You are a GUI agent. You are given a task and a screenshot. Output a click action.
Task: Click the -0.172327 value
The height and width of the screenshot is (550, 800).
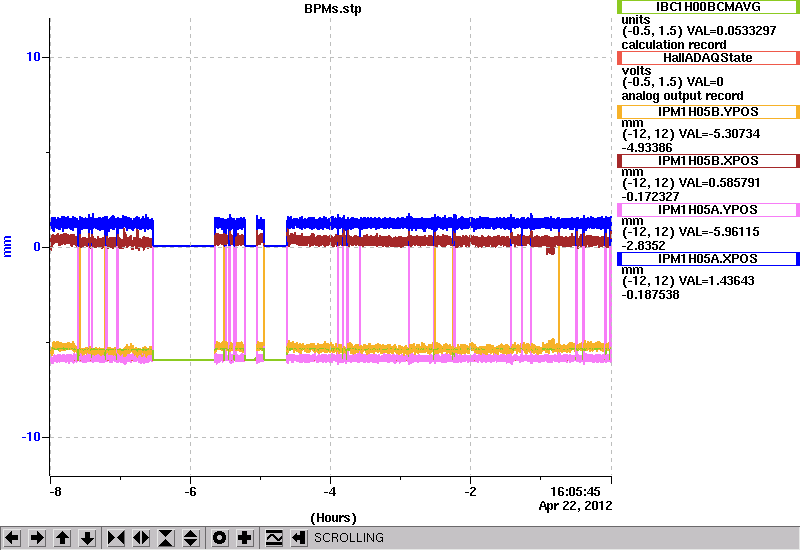pos(650,197)
